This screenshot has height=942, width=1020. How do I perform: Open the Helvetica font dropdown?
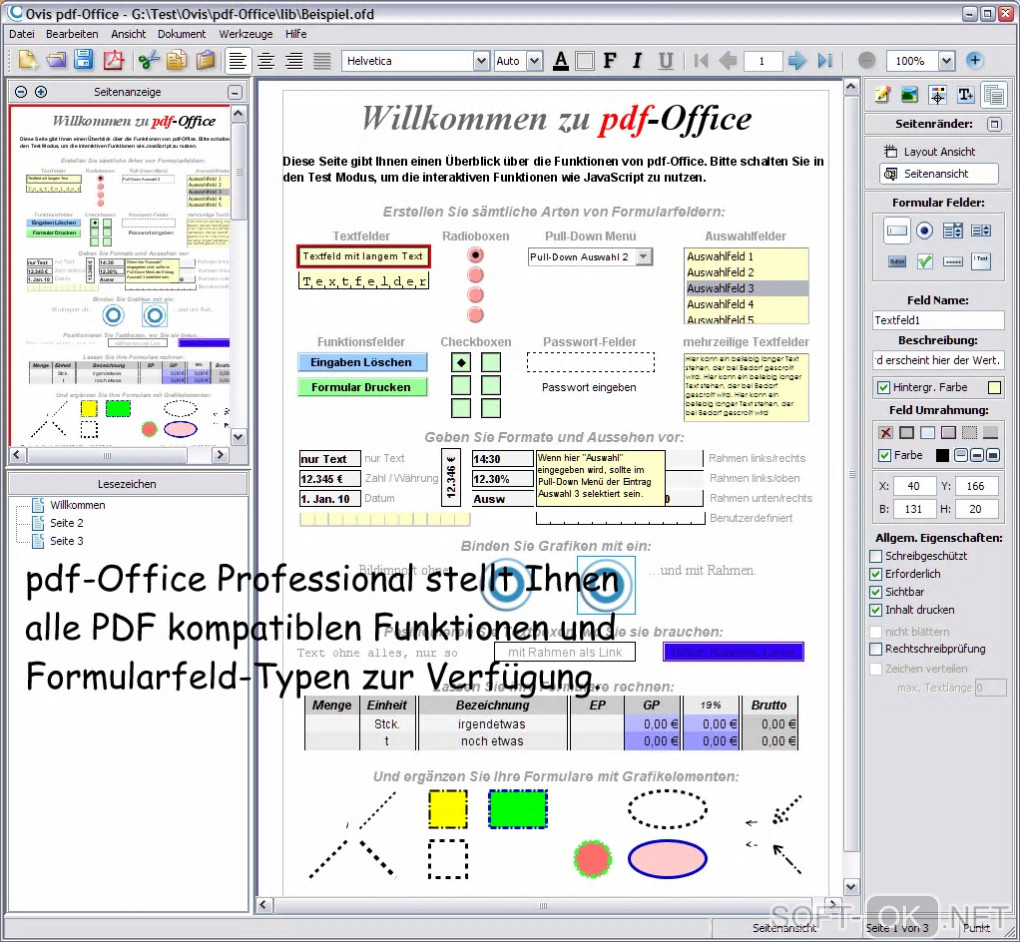click(481, 61)
